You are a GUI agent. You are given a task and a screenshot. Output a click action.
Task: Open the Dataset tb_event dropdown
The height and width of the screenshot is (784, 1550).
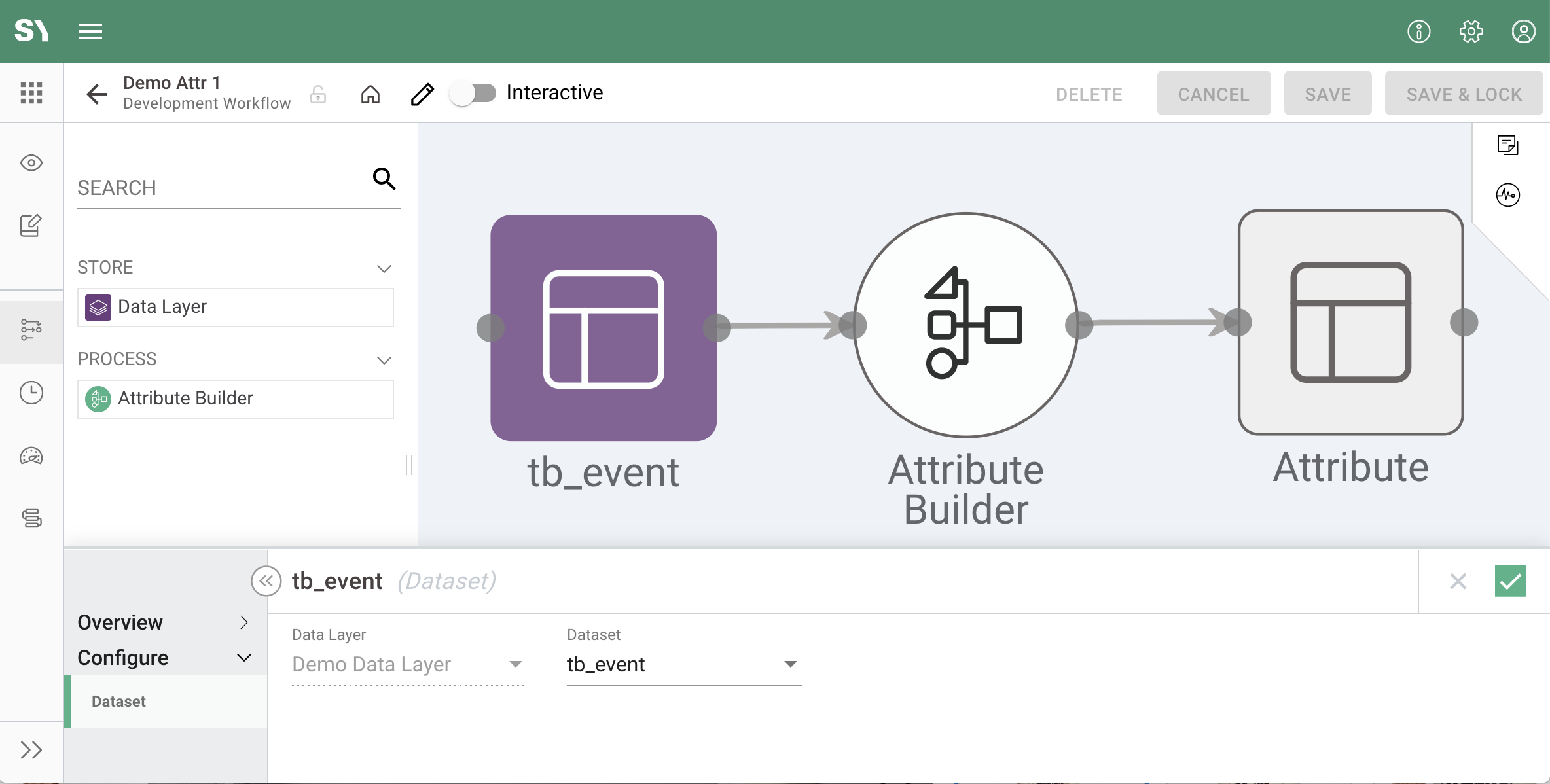(684, 664)
